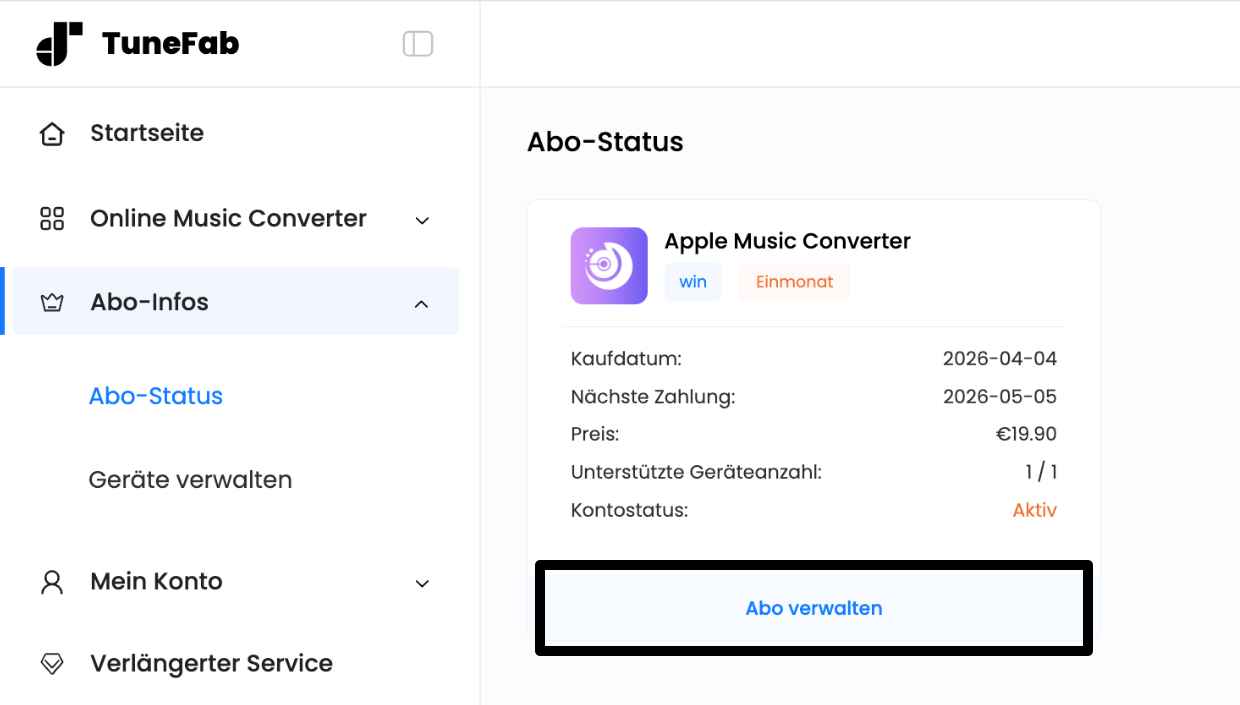
Task: Click the TuneFab logo icon
Action: [x=59, y=44]
